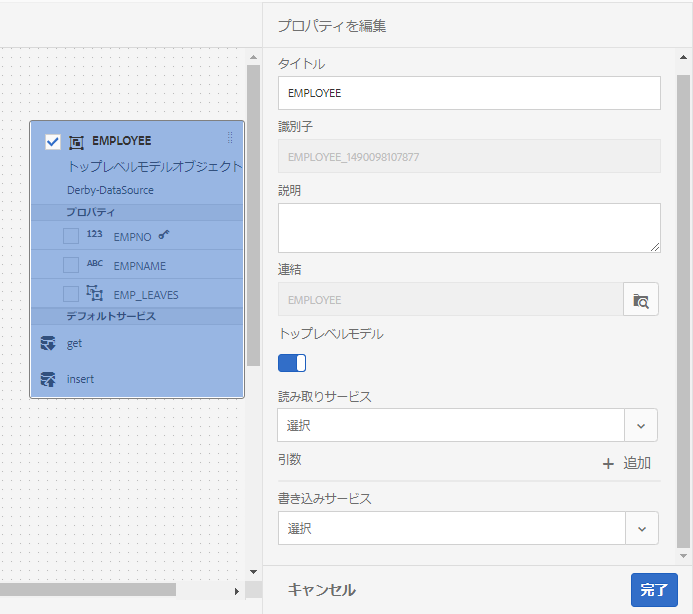Check the EMP_LEAVES property checkbox
Image resolution: width=693 pixels, height=614 pixels.
71,294
